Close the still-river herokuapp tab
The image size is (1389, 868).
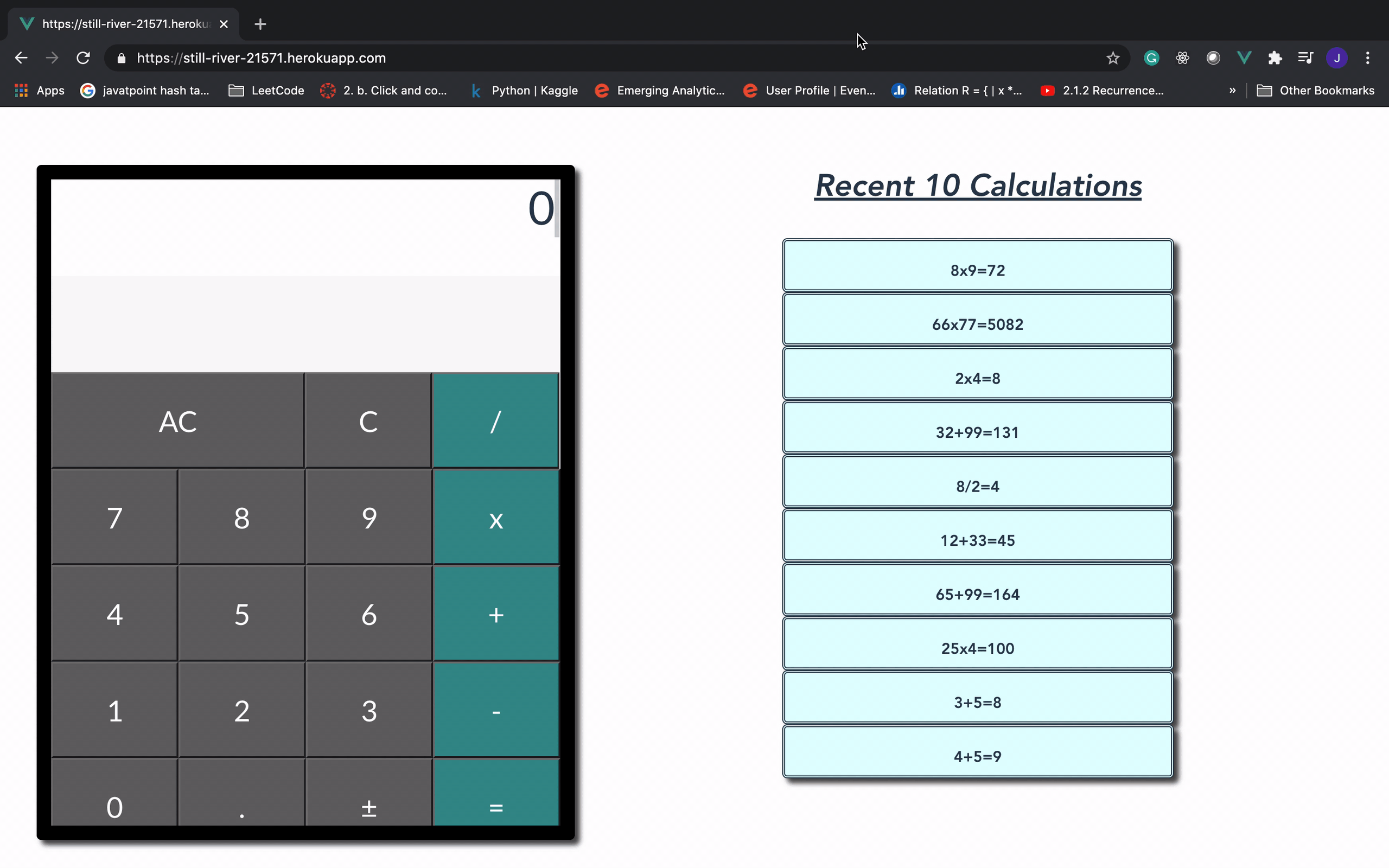(224, 24)
